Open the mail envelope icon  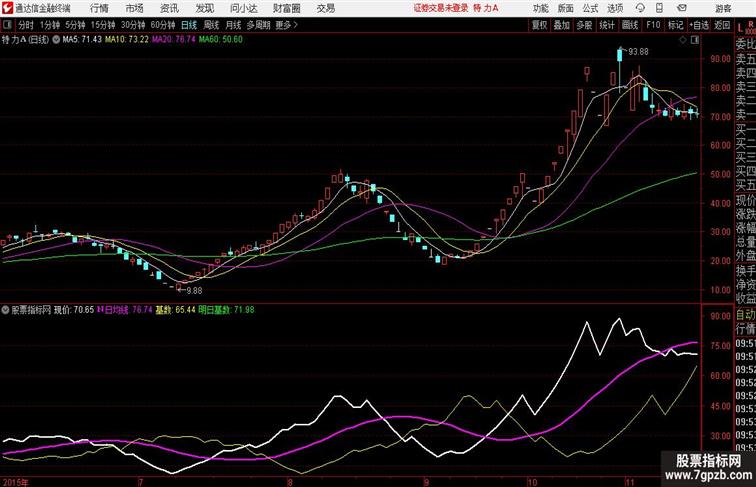682,8
